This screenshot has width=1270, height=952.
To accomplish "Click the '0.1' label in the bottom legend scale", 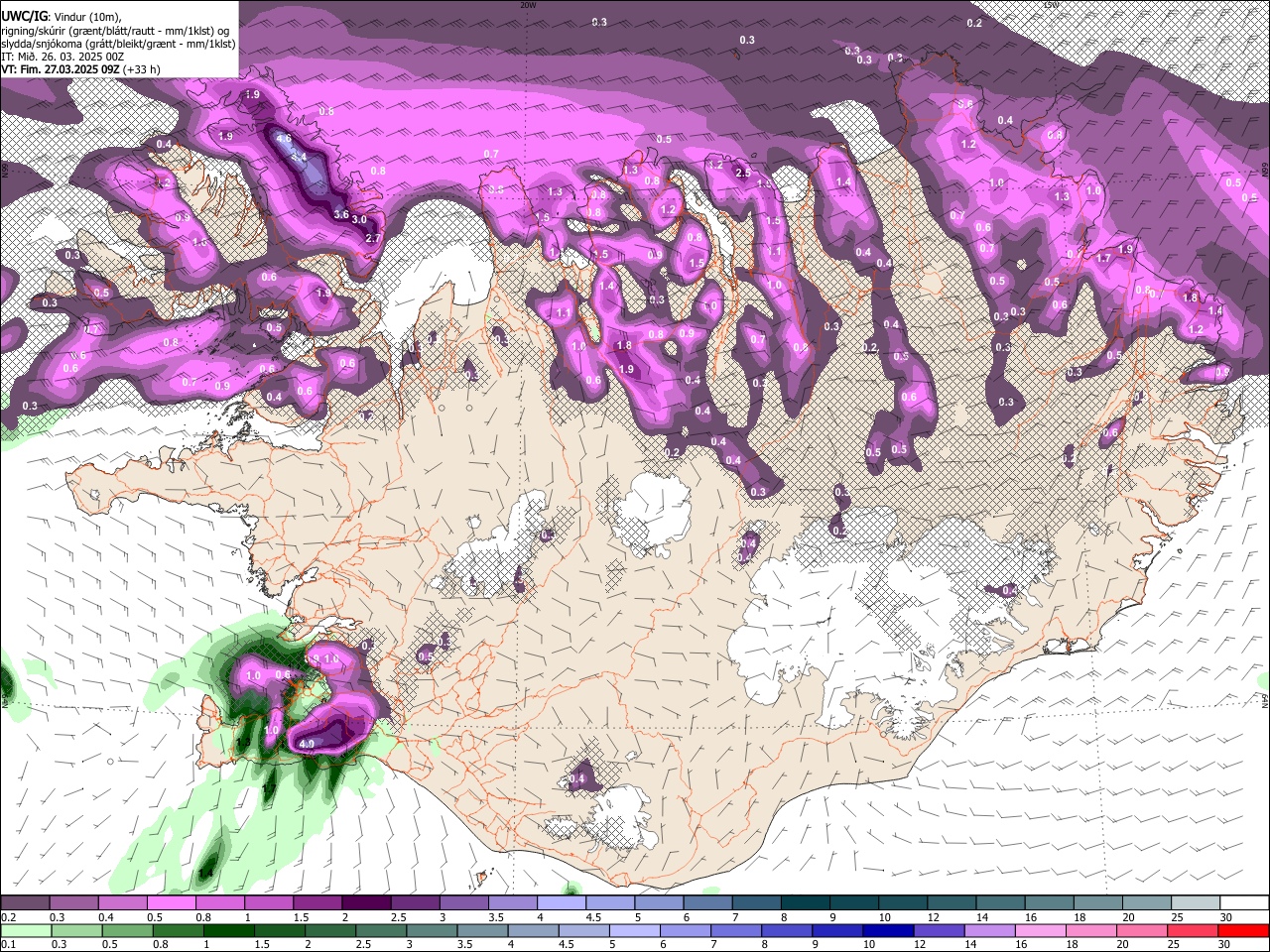I will [x=8, y=944].
